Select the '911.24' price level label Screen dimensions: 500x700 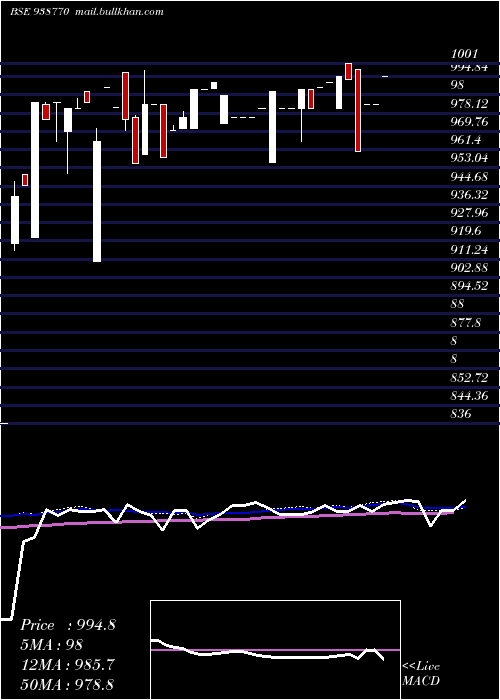pyautogui.click(x=469, y=250)
